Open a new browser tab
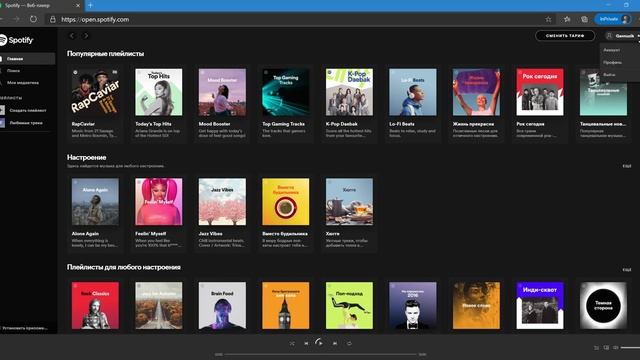 [90, 5]
